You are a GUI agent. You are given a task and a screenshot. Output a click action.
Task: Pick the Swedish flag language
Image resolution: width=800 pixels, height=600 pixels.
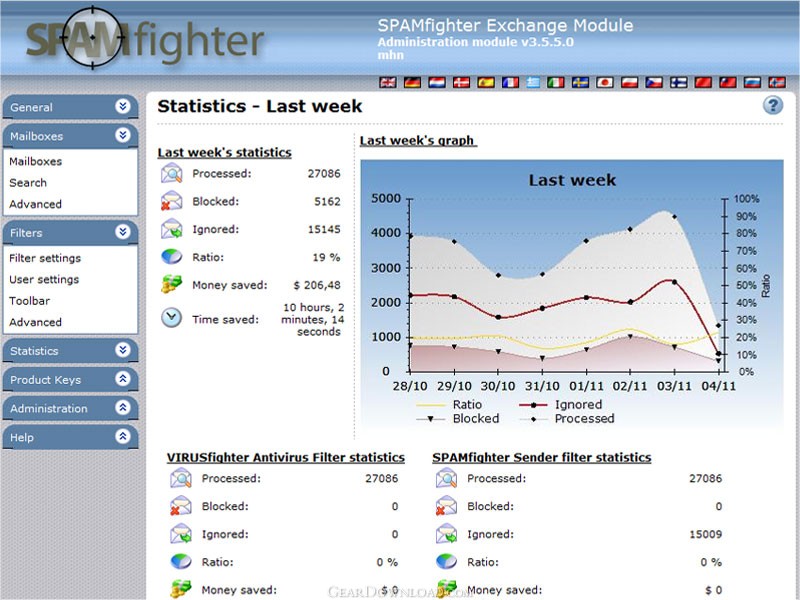[x=580, y=82]
